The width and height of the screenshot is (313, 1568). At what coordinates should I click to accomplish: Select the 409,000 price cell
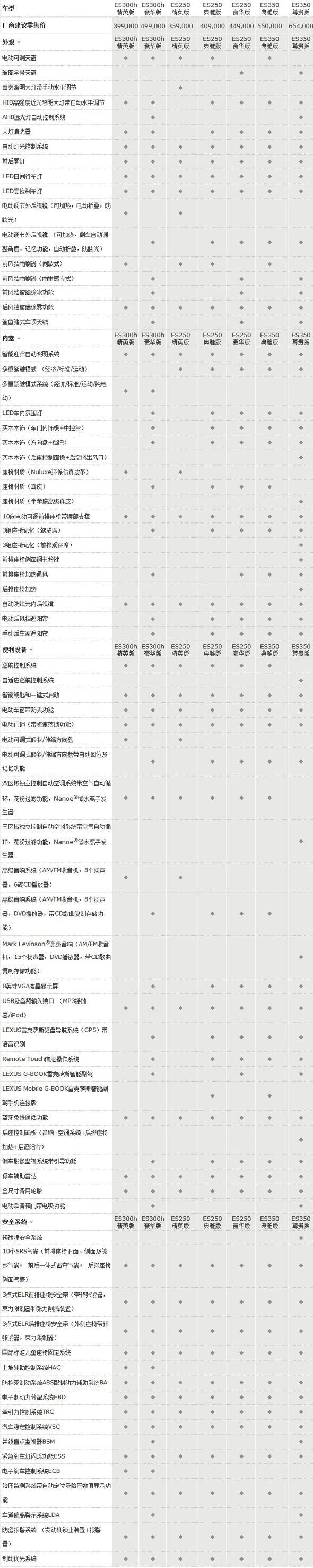212,26
